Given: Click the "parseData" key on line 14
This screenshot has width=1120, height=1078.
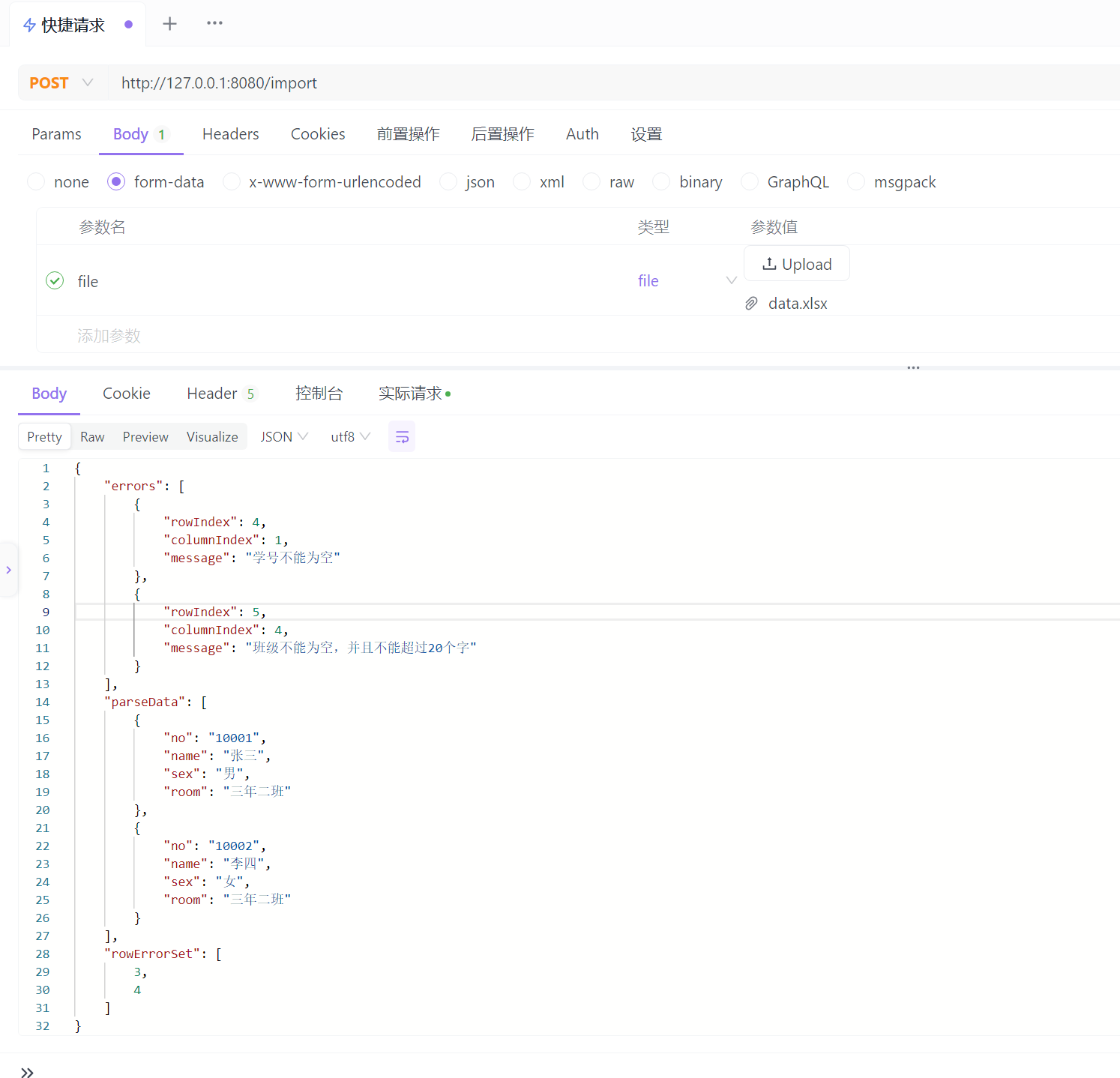Looking at the screenshot, I should click(145, 702).
